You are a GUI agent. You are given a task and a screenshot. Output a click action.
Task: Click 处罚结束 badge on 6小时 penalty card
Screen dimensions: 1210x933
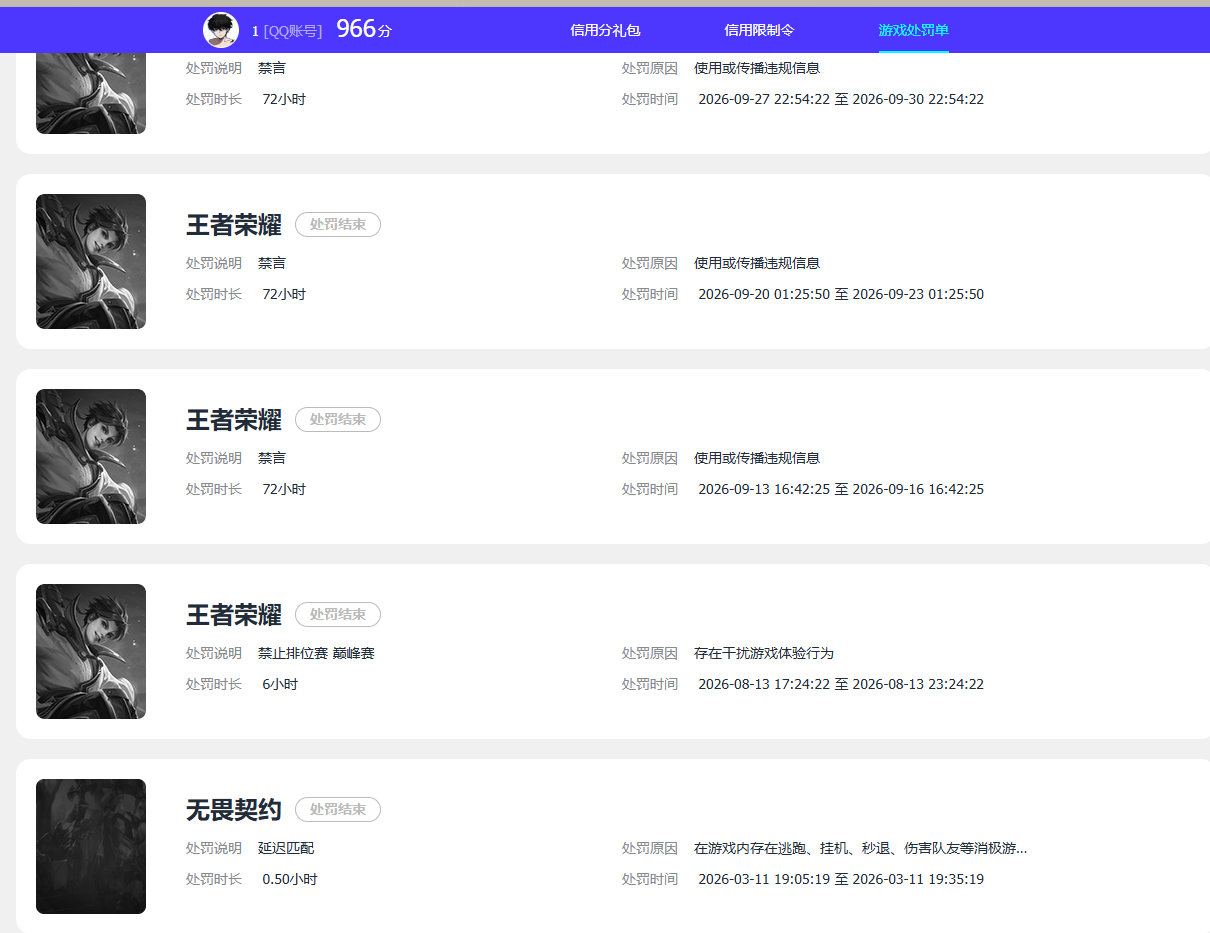[338, 615]
